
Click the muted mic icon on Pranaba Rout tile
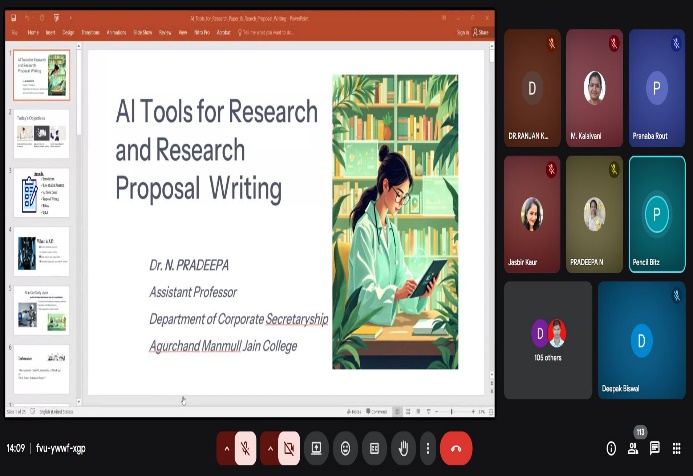676,43
